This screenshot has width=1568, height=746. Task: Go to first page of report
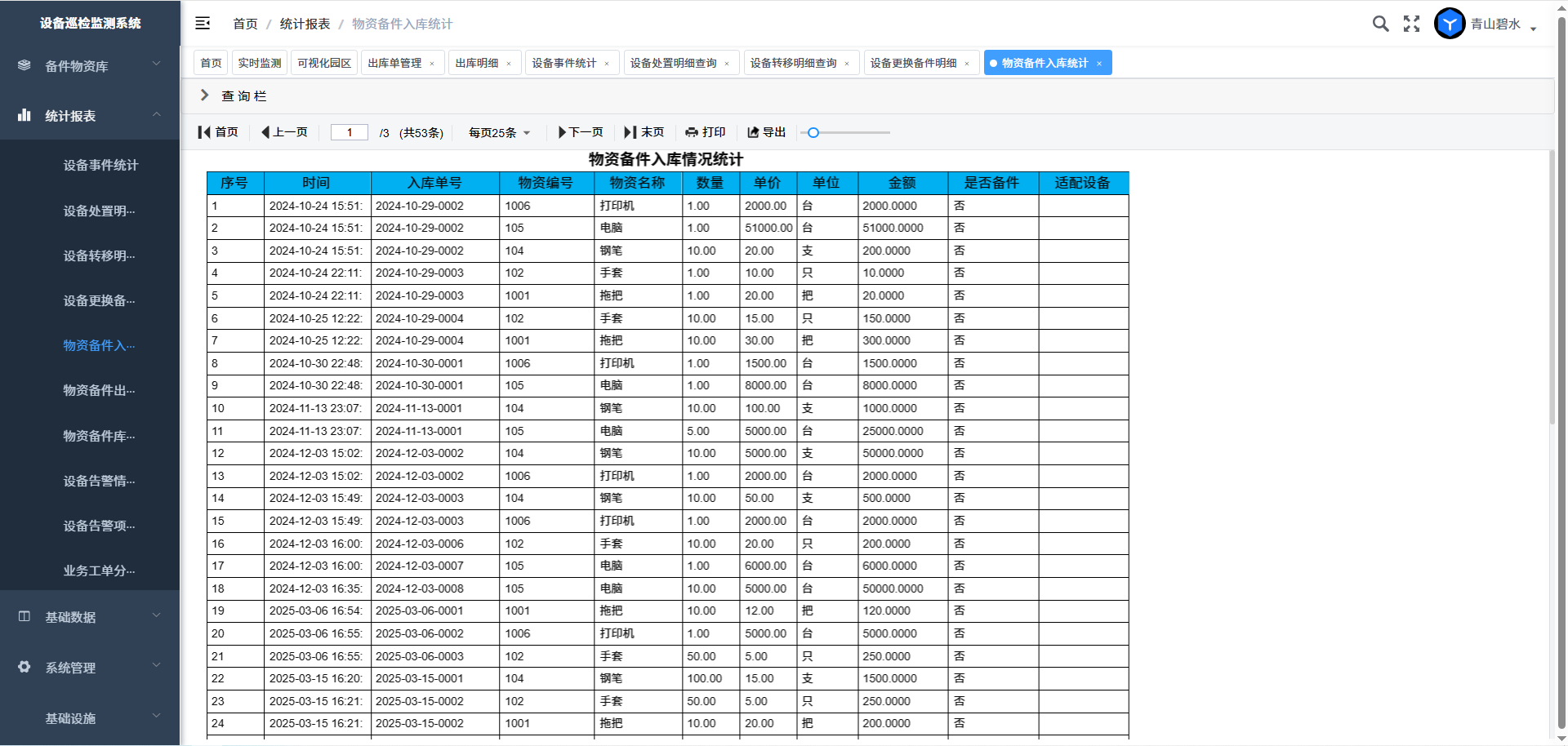click(x=218, y=132)
